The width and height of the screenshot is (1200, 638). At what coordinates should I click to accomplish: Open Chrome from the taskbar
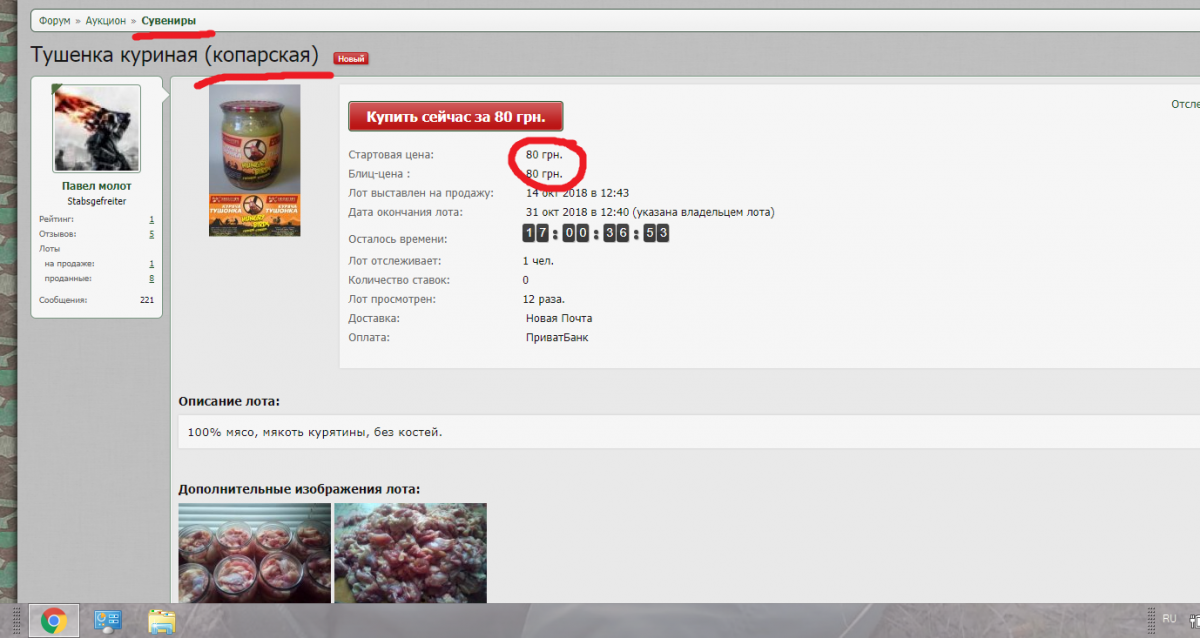[54, 621]
